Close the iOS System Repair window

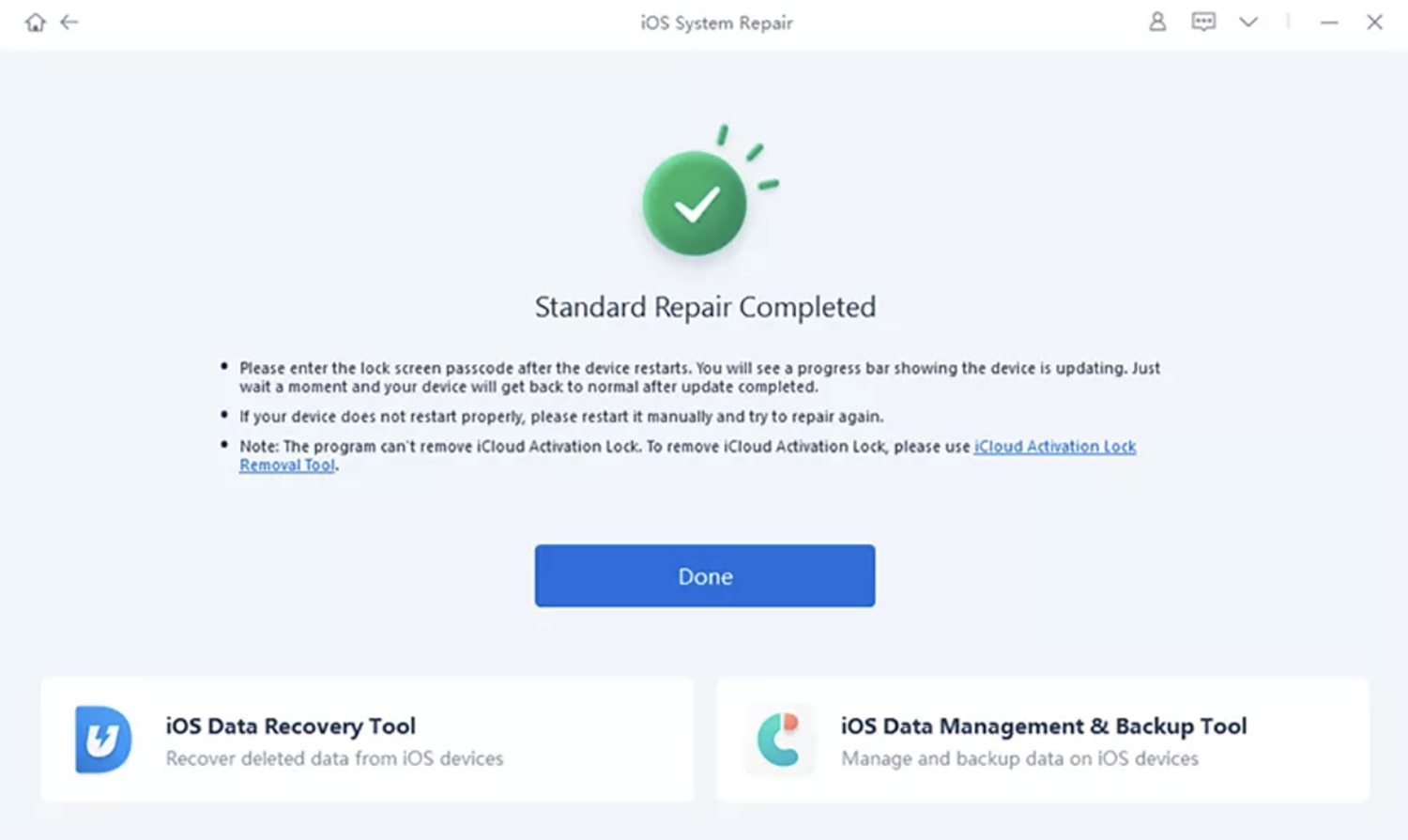(x=1374, y=22)
